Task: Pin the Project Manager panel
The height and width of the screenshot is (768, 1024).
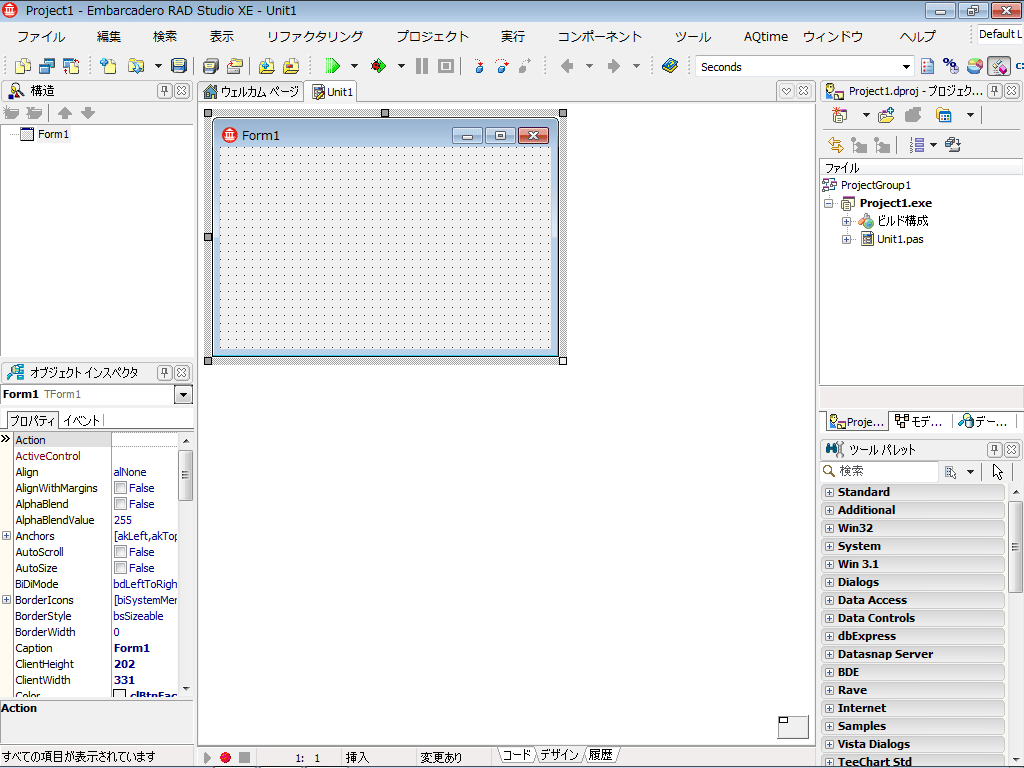Action: tap(994, 91)
